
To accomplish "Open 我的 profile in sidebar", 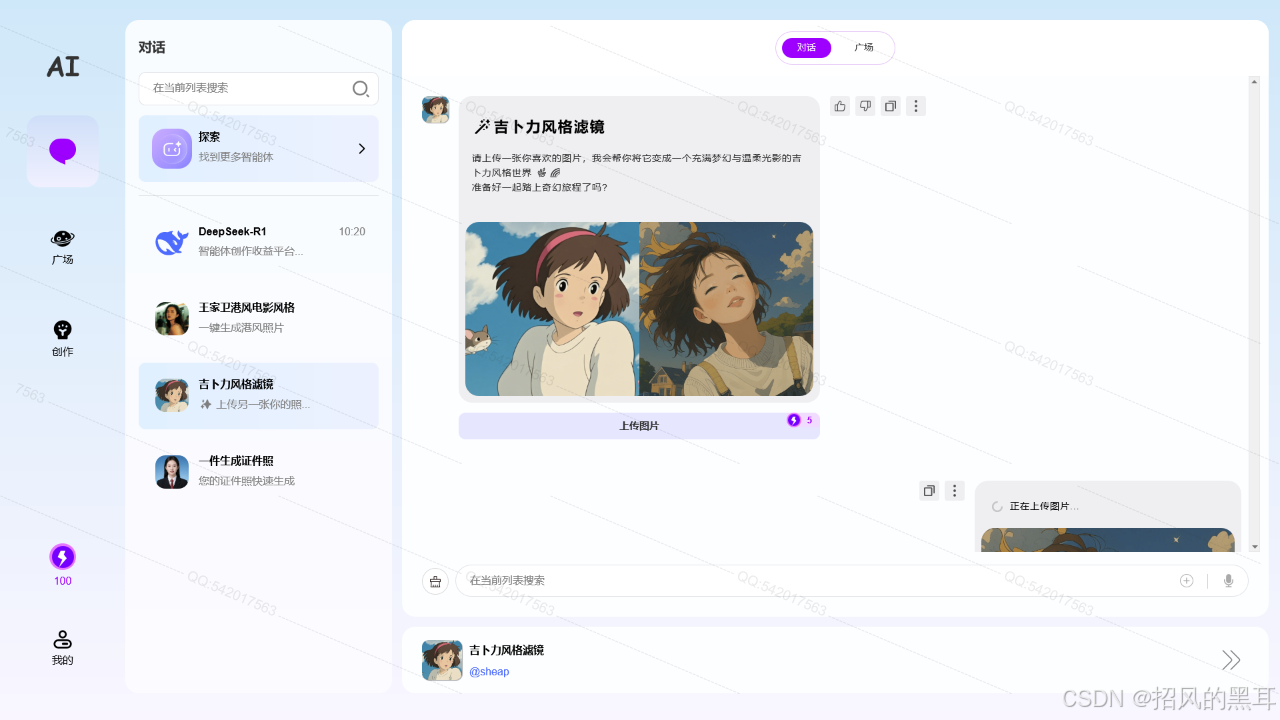I will coord(62,648).
